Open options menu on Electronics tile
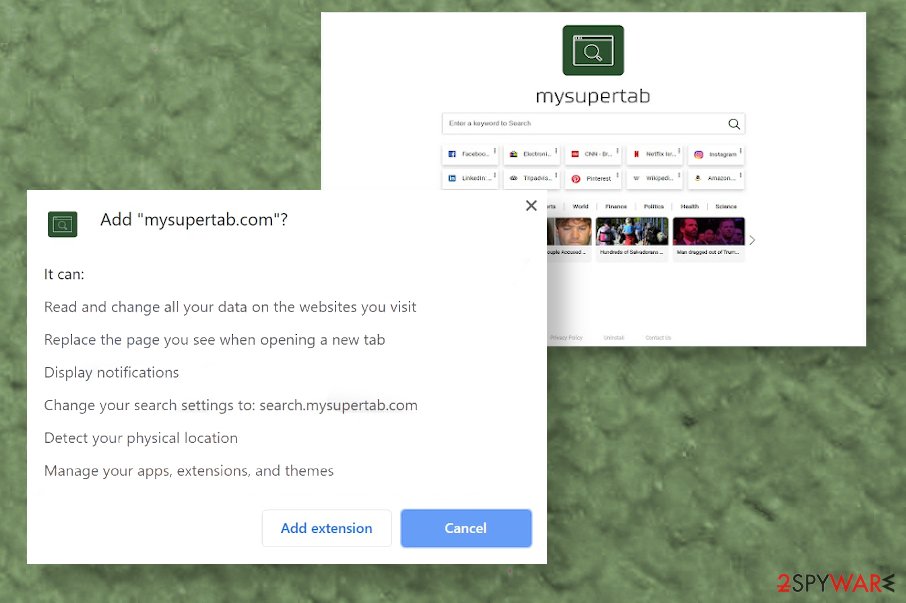906x603 pixels. (x=556, y=151)
